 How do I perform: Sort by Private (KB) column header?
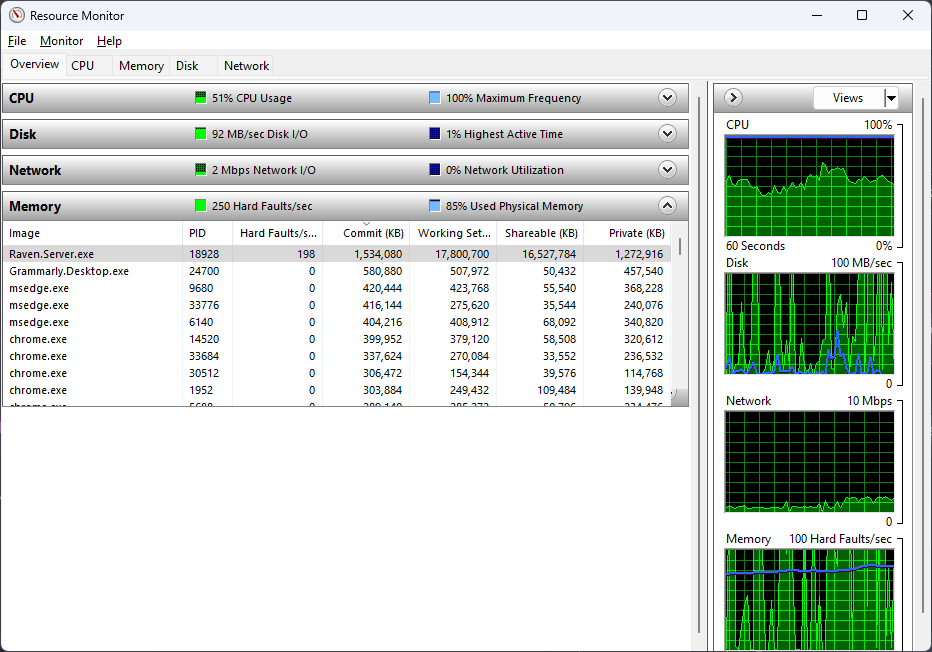627,233
